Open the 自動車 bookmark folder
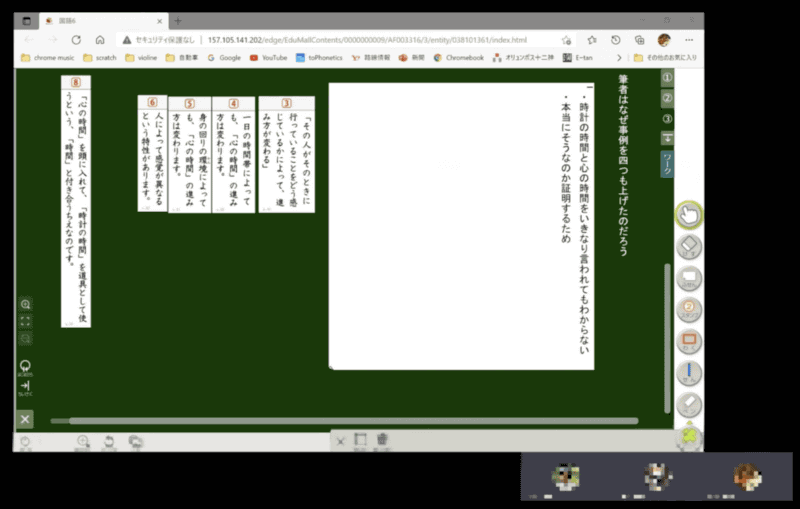The height and width of the screenshot is (509, 800). click(182, 58)
